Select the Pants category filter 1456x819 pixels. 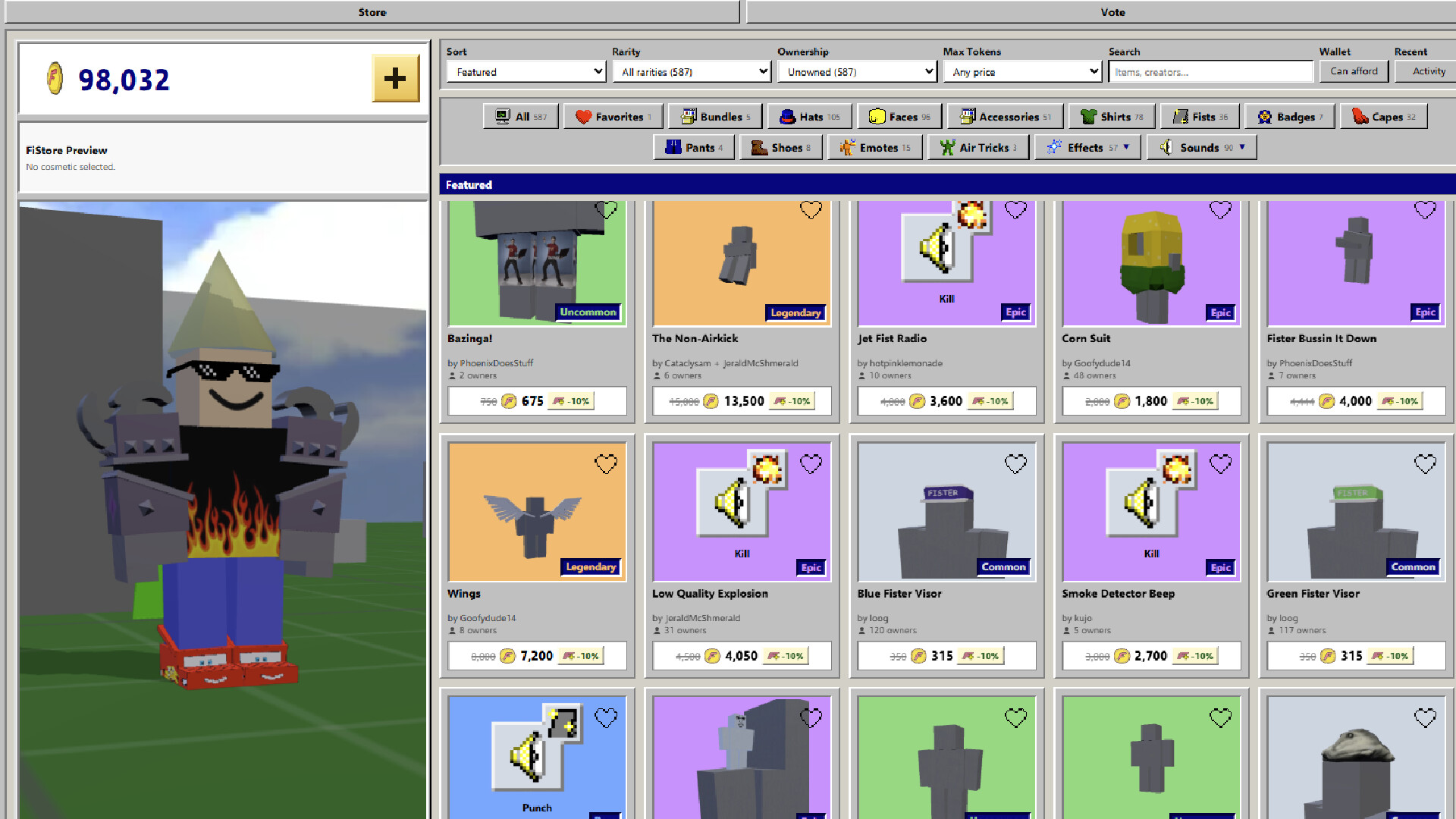pos(694,147)
